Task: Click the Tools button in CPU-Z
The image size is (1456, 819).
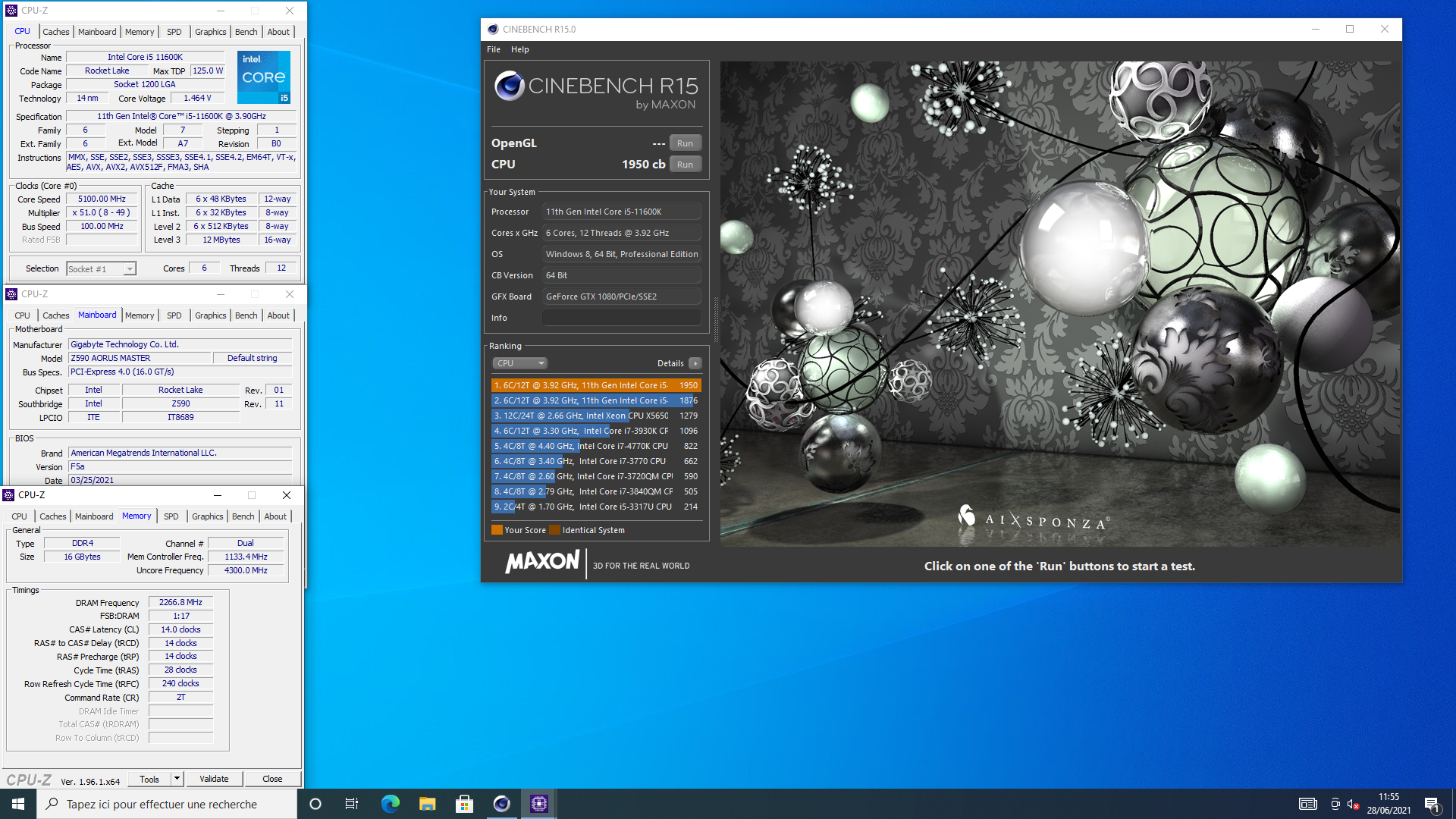Action: [149, 779]
